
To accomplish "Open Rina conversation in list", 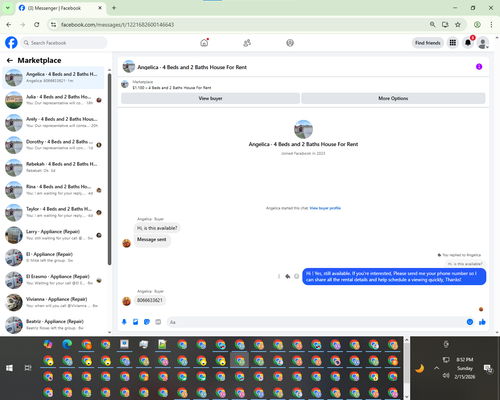I will tap(53, 190).
